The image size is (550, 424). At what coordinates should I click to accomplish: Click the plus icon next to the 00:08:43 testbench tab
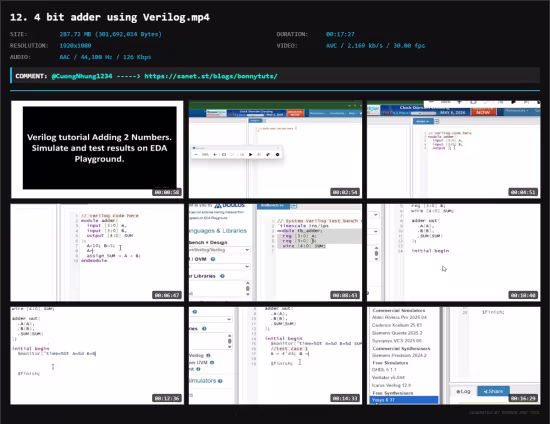click(294, 206)
